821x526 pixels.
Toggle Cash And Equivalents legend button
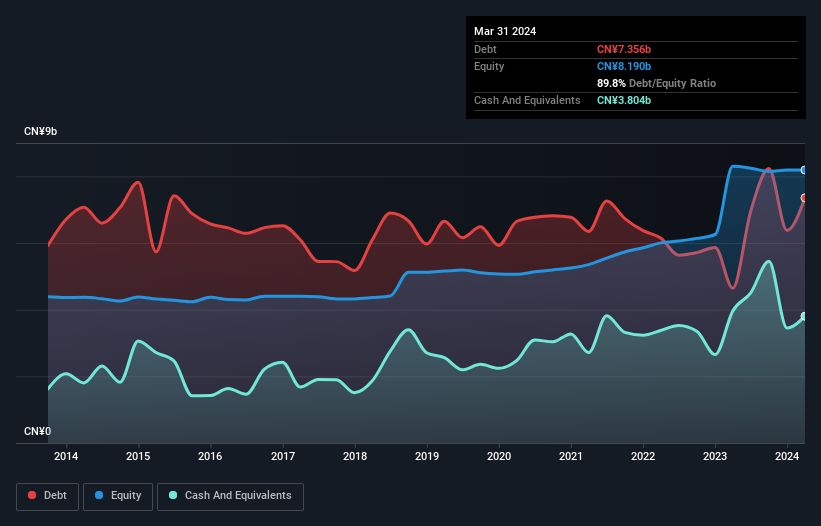pyautogui.click(x=230, y=496)
